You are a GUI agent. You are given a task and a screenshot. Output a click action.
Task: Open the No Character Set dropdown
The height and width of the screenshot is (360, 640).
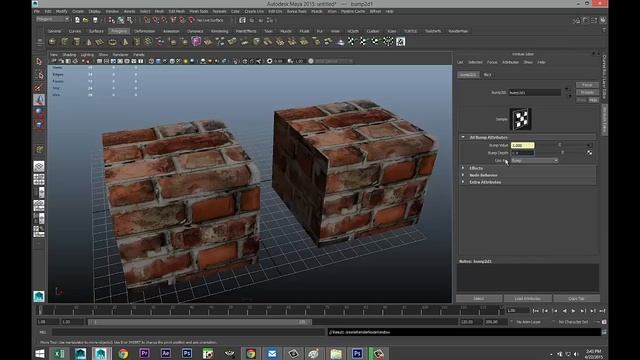[573, 322]
